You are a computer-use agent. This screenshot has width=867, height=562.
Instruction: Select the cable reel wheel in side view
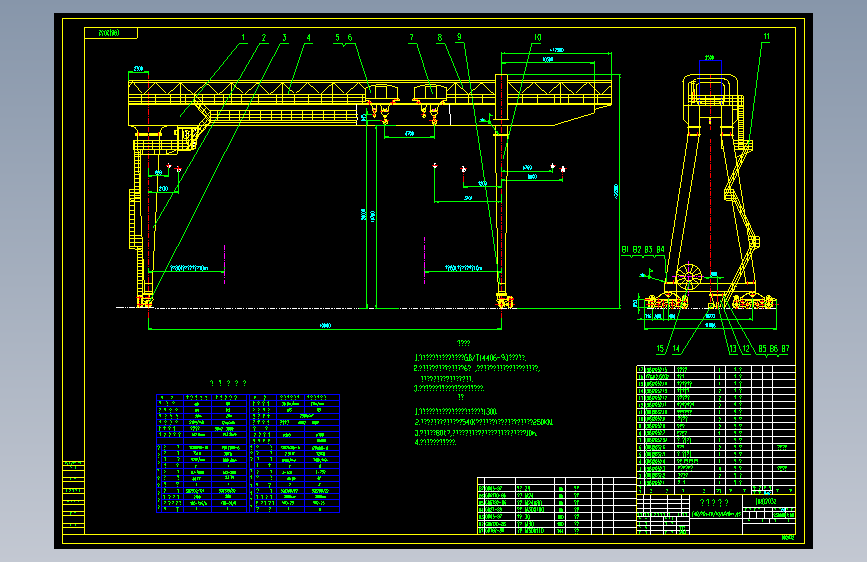[688, 275]
